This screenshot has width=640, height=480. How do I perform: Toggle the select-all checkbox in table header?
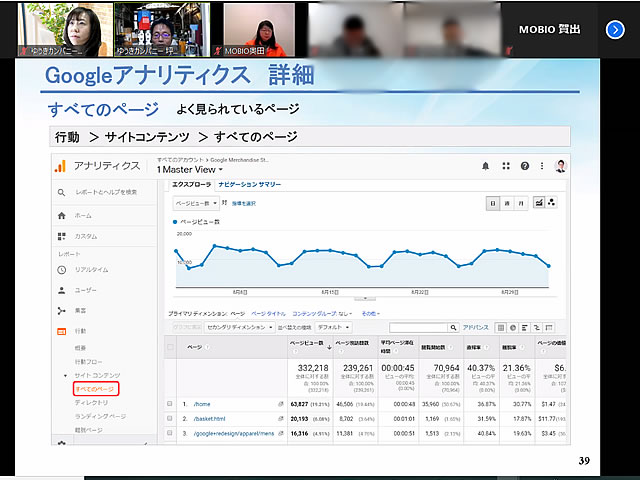tap(170, 347)
